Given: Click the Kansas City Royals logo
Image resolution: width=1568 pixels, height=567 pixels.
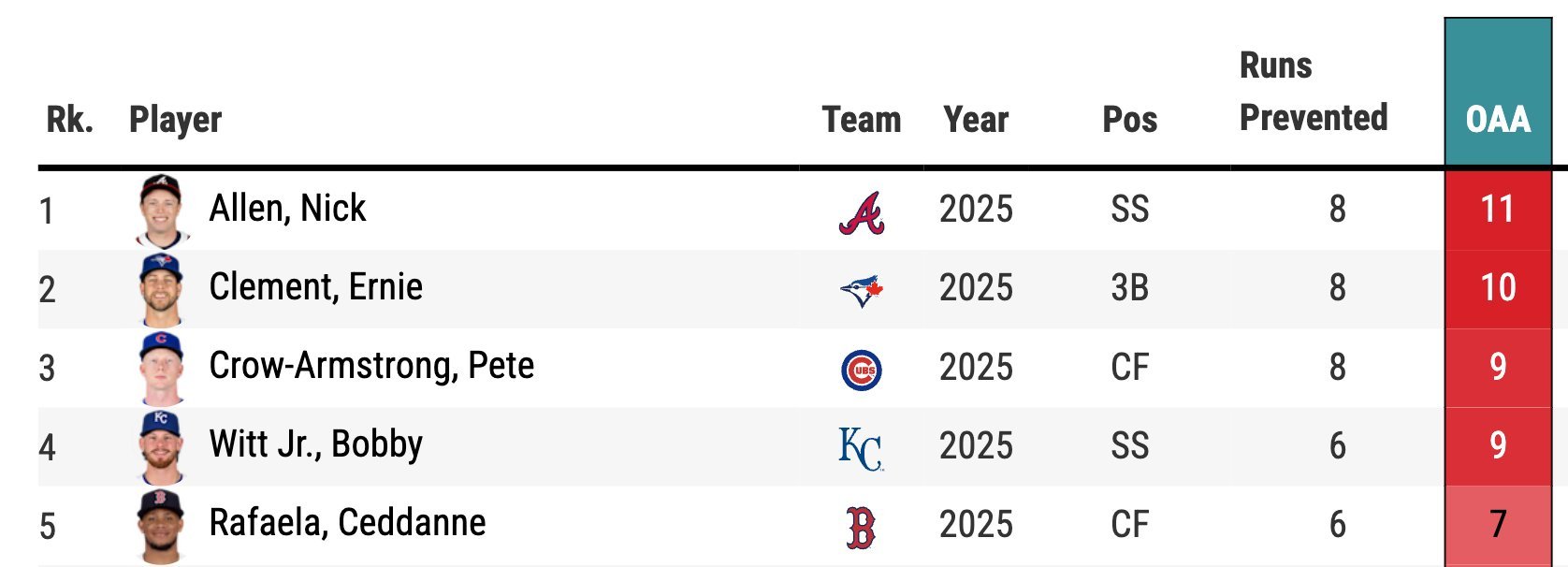Looking at the screenshot, I should pos(861,448).
